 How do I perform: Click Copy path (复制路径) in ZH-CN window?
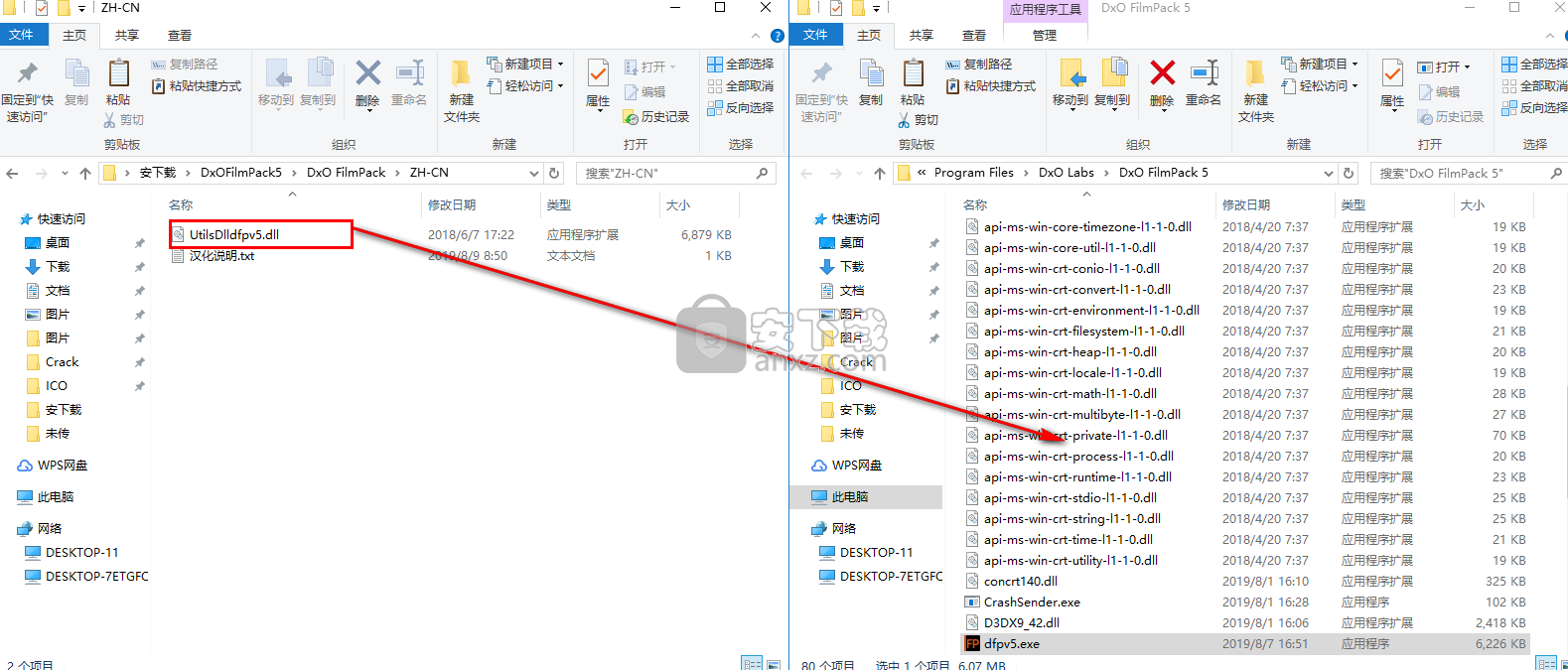185,65
